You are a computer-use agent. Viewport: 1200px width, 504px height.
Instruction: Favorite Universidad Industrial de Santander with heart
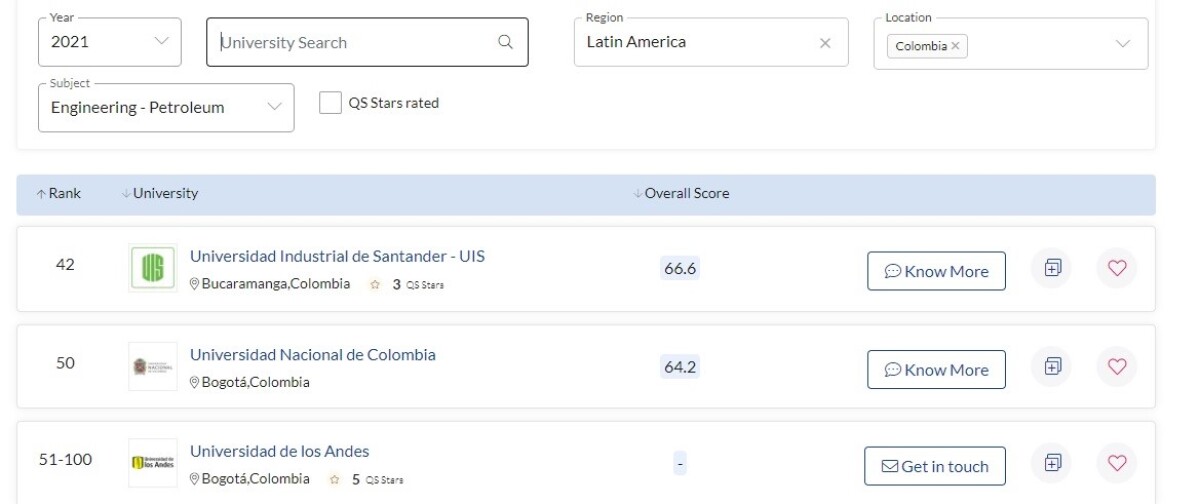coord(1117,268)
